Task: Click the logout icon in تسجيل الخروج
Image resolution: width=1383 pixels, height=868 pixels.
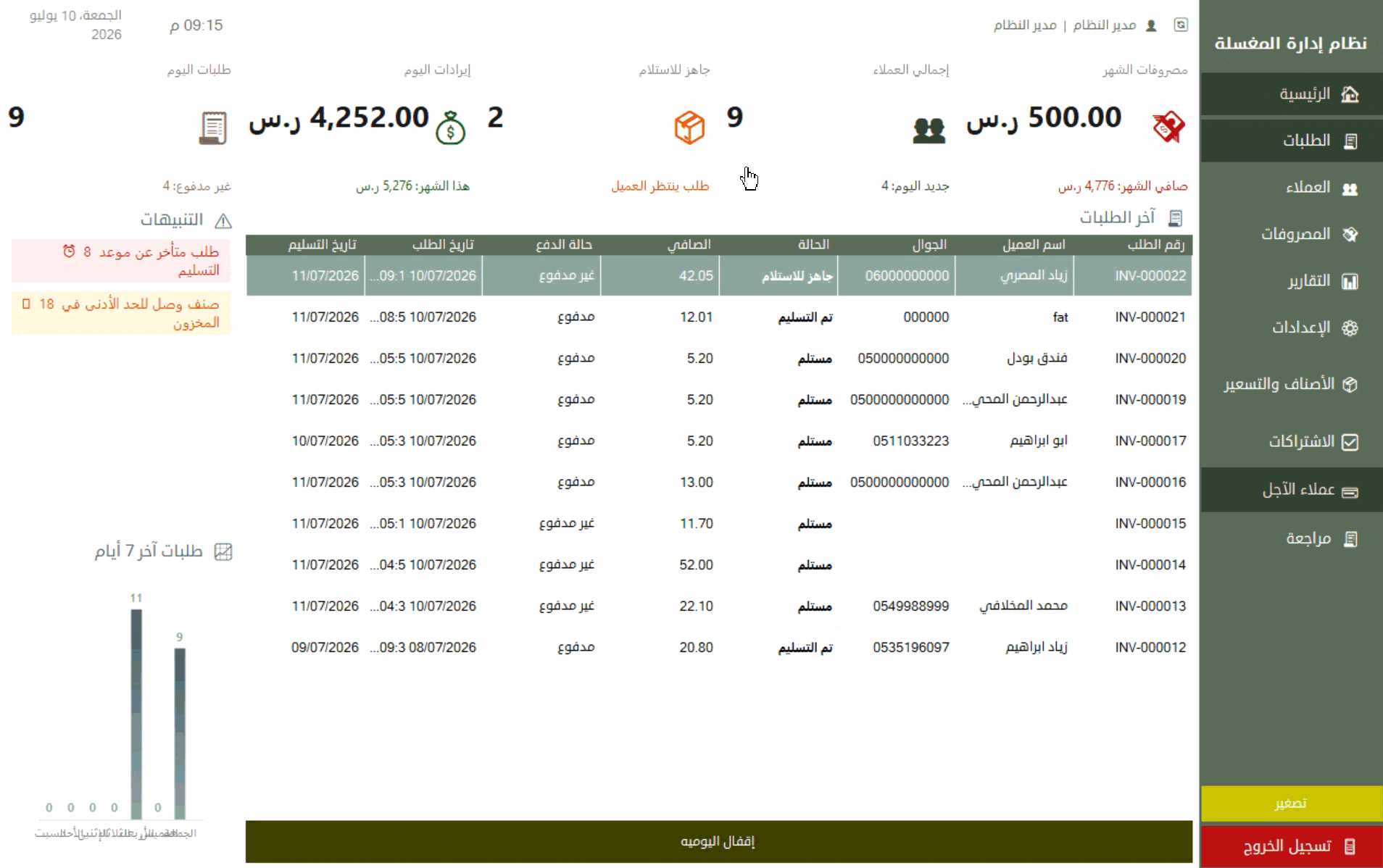Action: pos(1350,846)
